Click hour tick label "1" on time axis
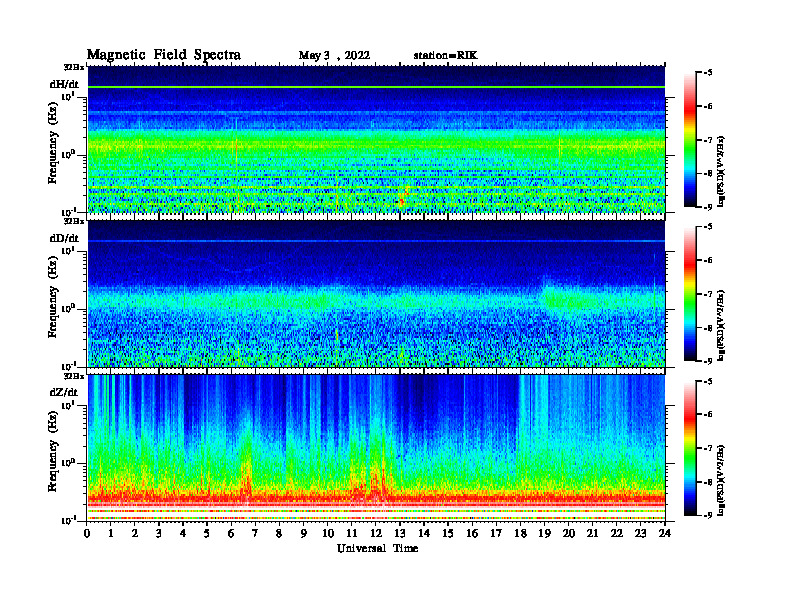This screenshot has width=792, height=612. [x=111, y=534]
